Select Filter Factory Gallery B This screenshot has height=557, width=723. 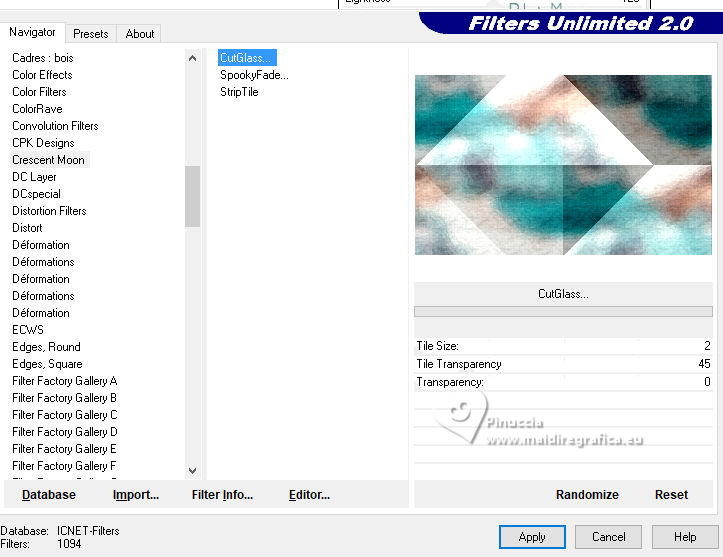65,398
